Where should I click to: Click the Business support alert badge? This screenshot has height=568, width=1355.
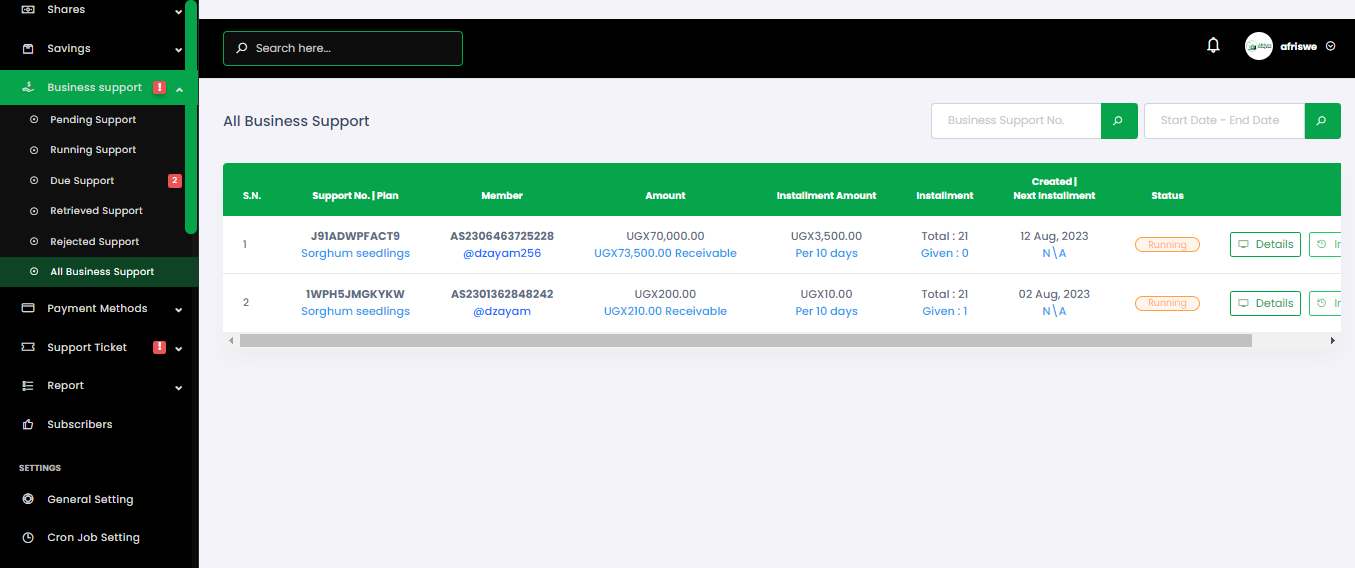point(160,87)
